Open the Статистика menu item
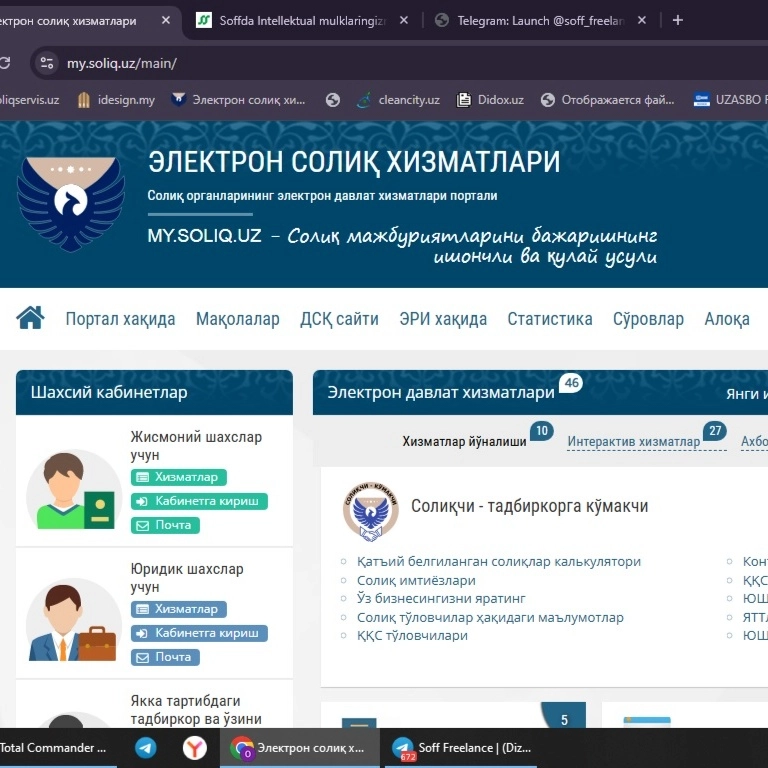Screen dimensions: 768x768 pos(550,319)
